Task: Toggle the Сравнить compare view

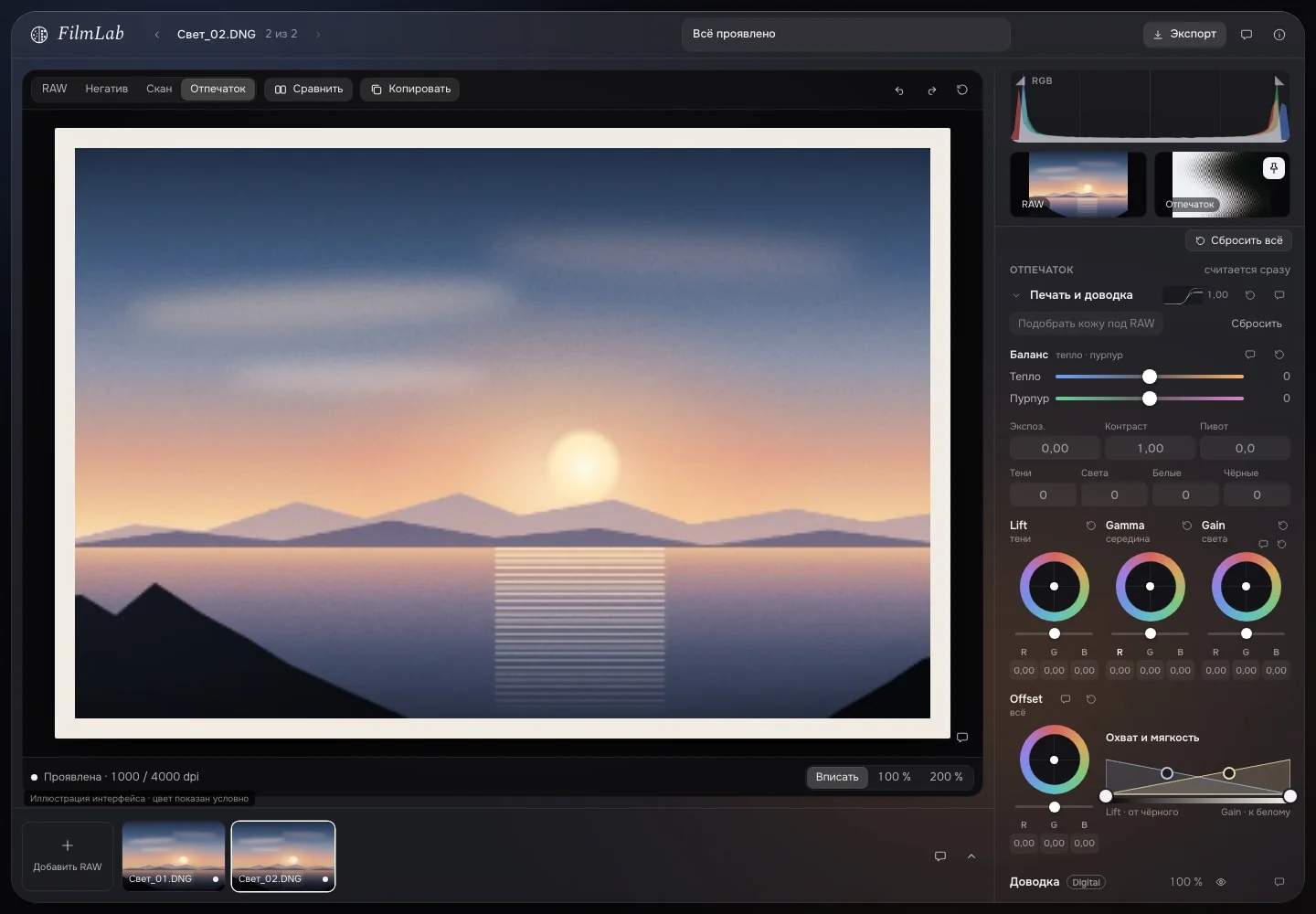Action: tap(308, 89)
